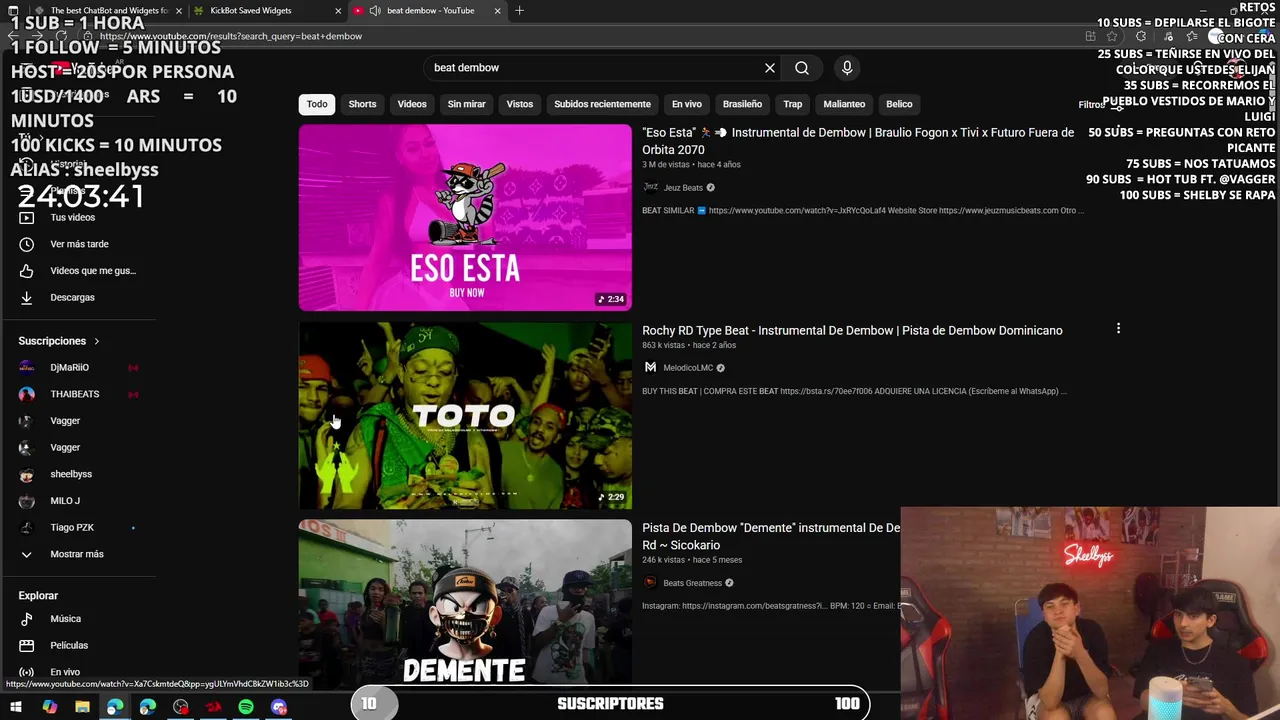This screenshot has width=1280, height=720.
Task: Open Beats Greatness channel link
Action: [x=692, y=583]
